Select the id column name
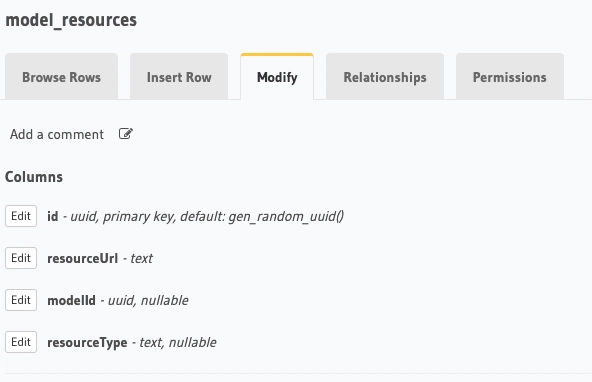This screenshot has width=592, height=382. click(52, 216)
